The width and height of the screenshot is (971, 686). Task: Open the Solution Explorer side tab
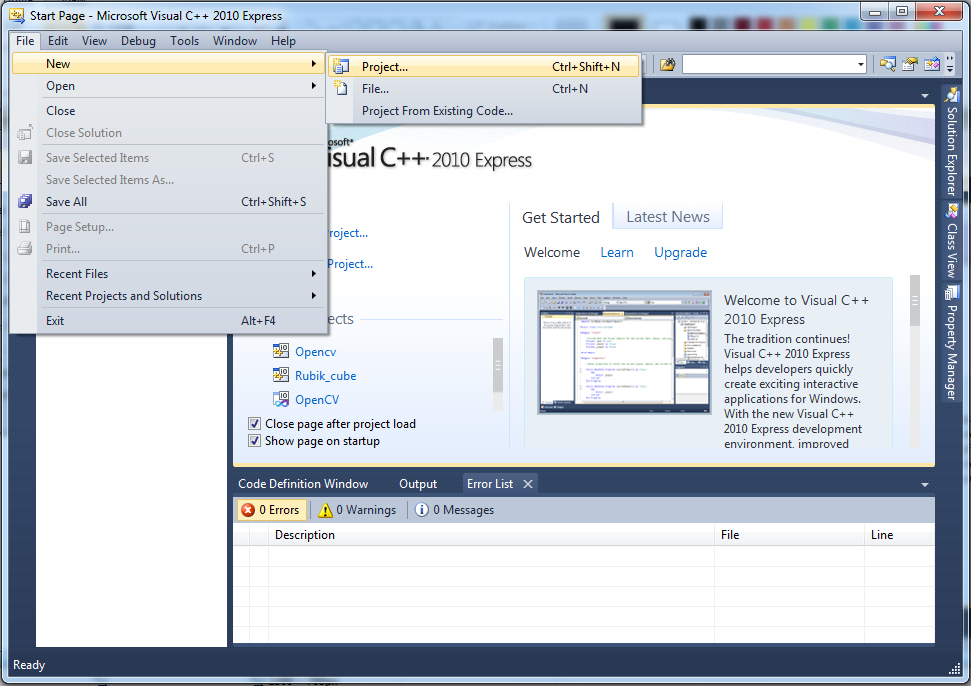951,142
